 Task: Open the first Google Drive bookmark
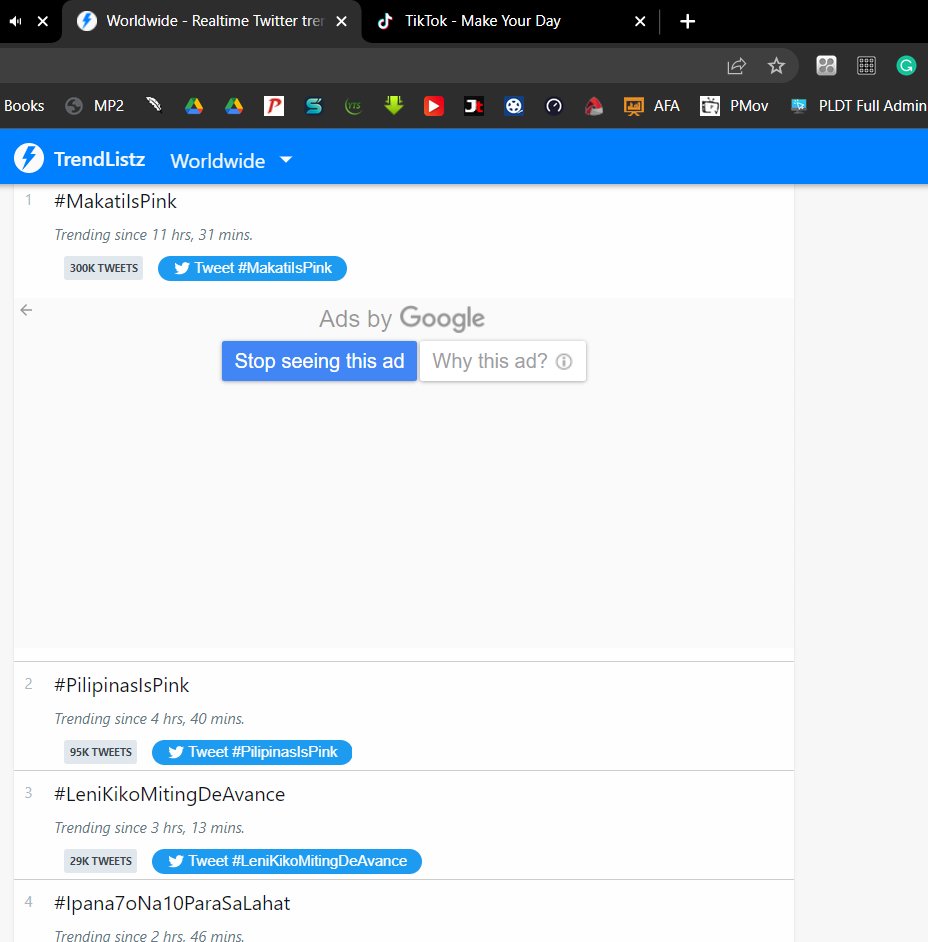[x=193, y=106]
